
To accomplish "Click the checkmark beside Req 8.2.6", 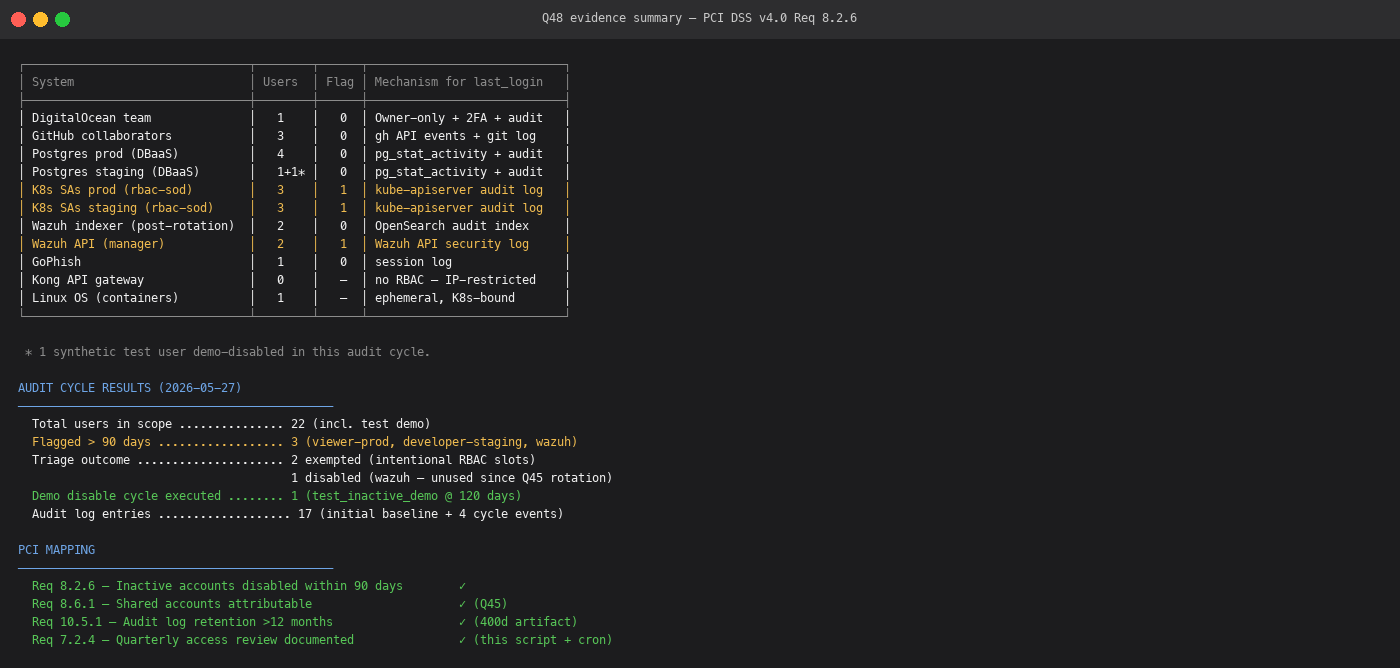I will pyautogui.click(x=462, y=586).
